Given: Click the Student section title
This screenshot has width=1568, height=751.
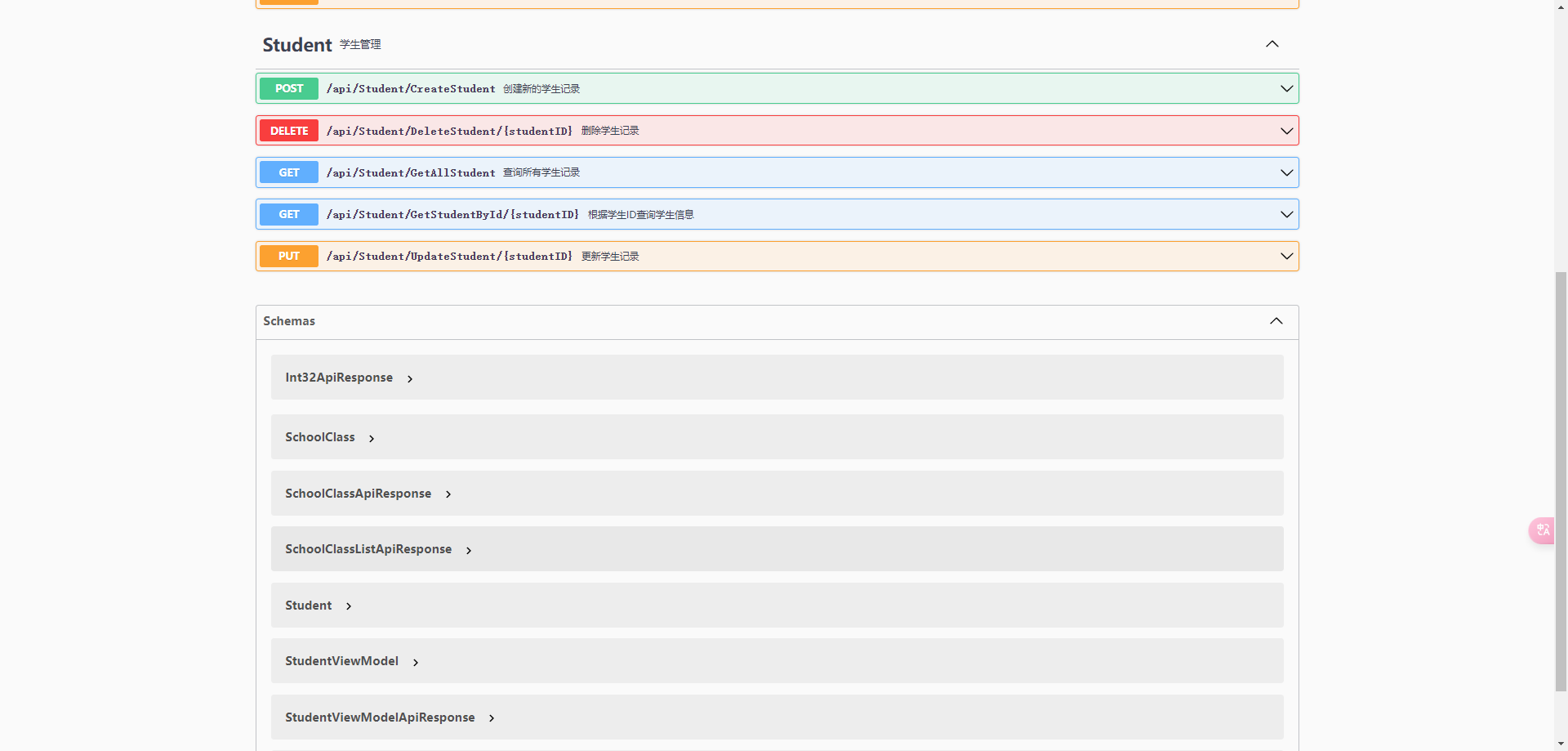Looking at the screenshot, I should tap(297, 45).
